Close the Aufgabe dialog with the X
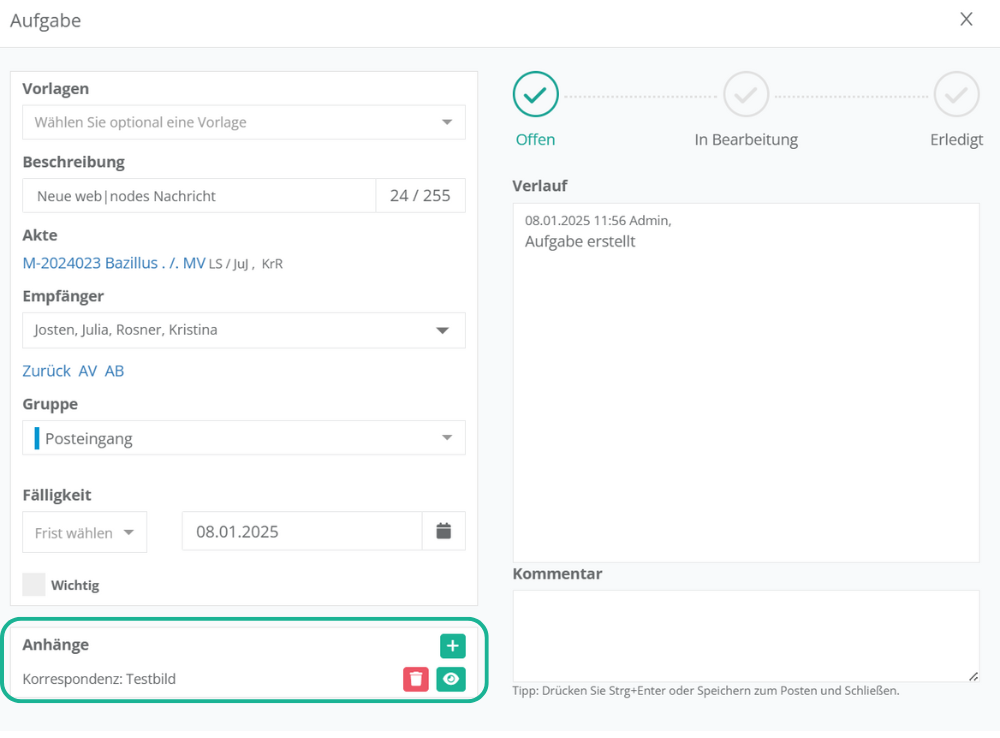The image size is (1000, 738). coord(966,20)
